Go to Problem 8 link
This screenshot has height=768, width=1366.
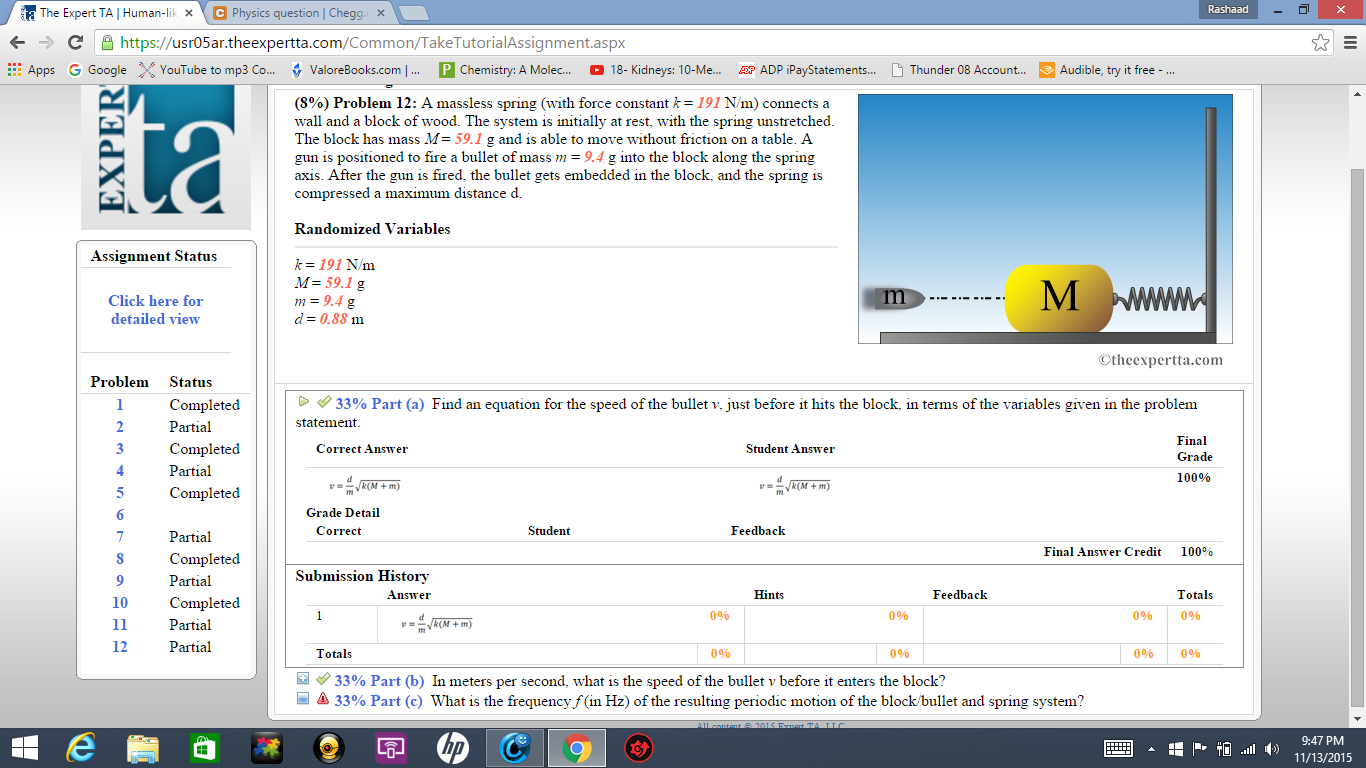pos(120,559)
